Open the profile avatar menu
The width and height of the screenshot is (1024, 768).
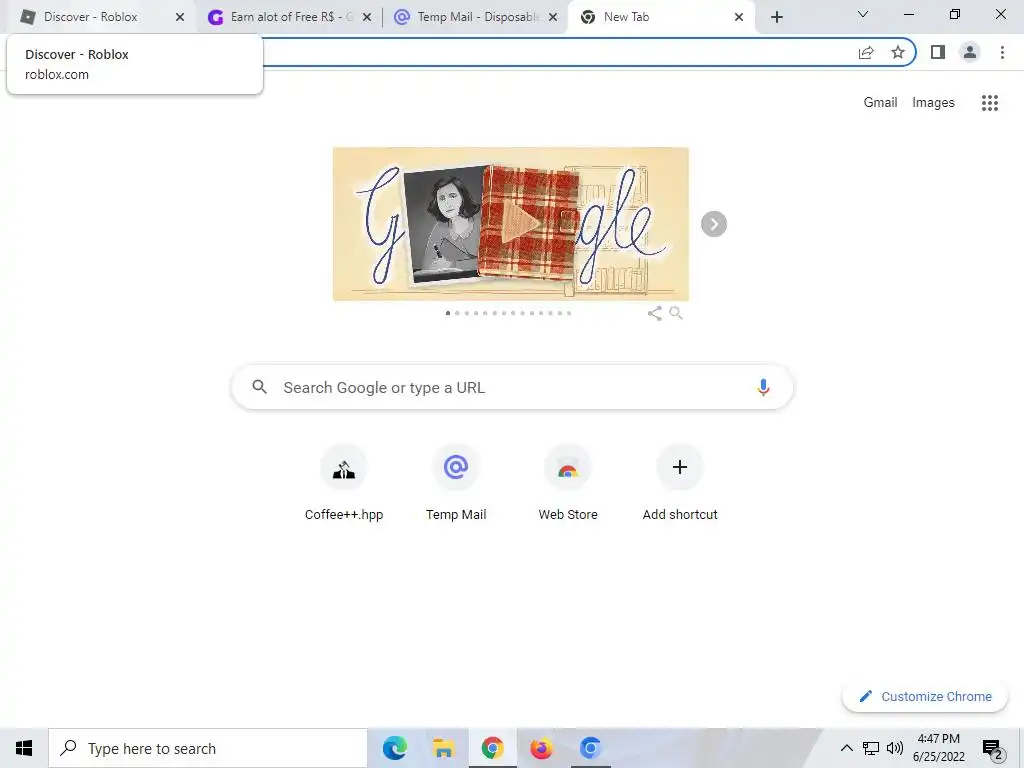(970, 52)
